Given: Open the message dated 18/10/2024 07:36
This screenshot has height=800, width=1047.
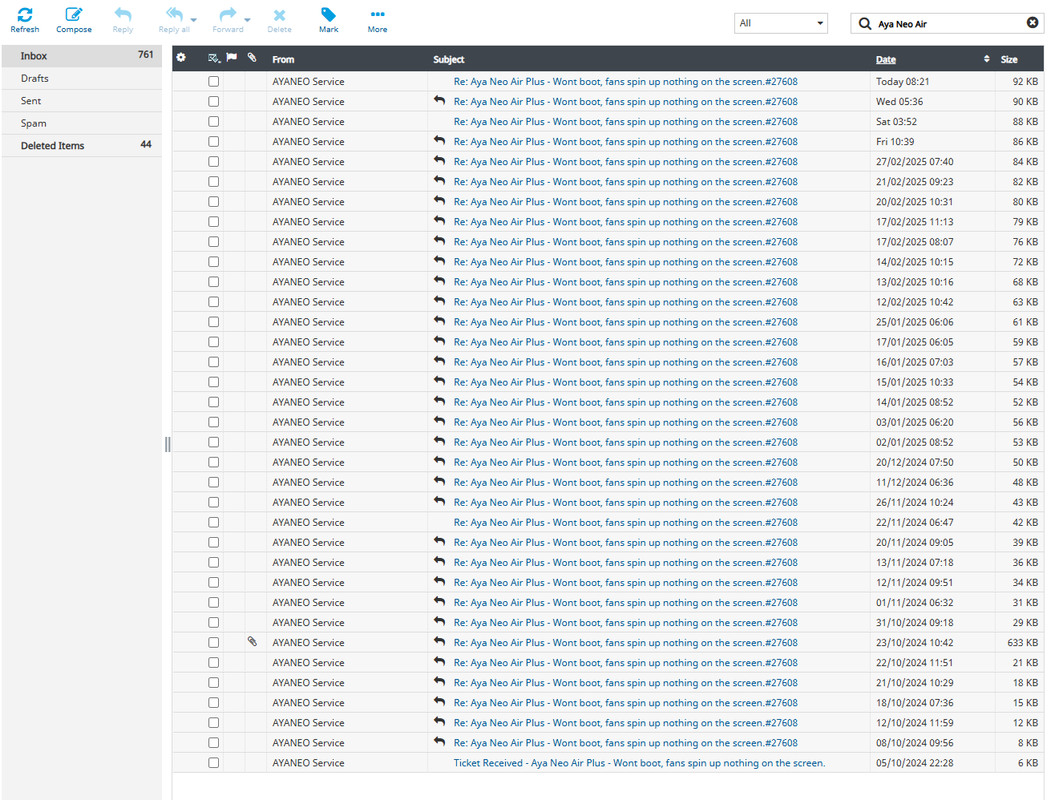Looking at the screenshot, I should [x=626, y=703].
